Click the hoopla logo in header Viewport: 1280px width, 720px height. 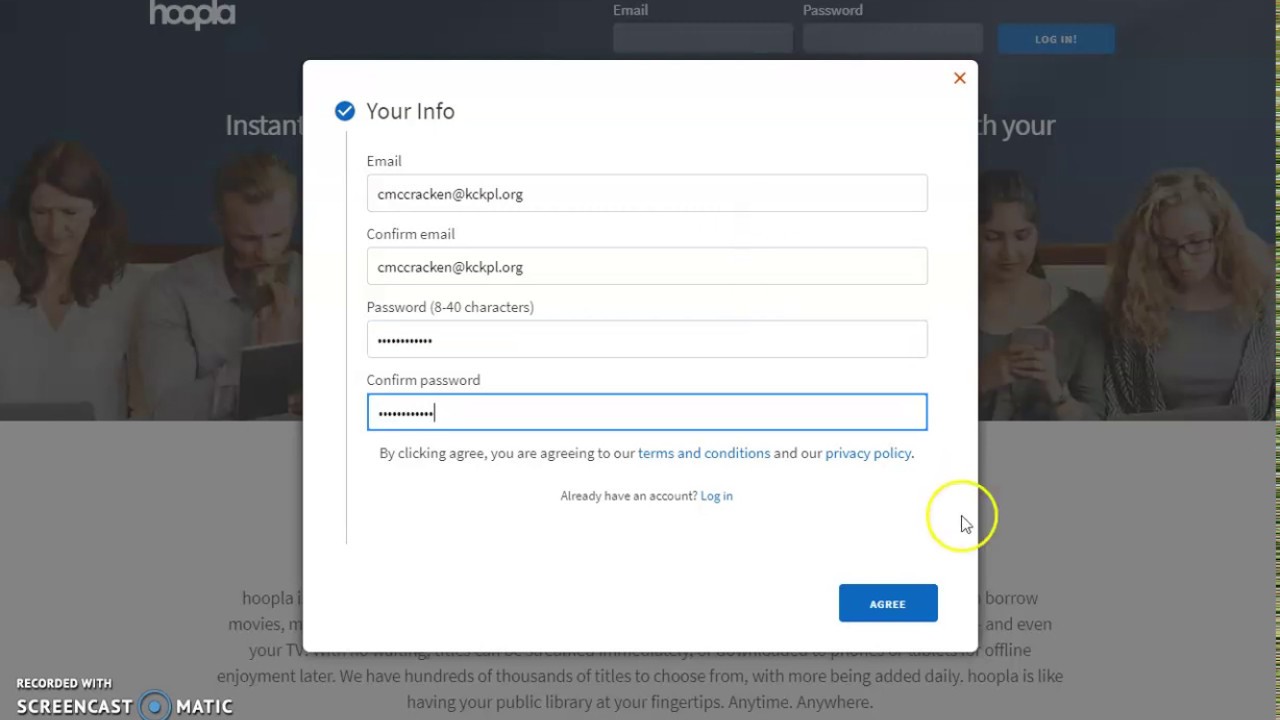coord(192,14)
